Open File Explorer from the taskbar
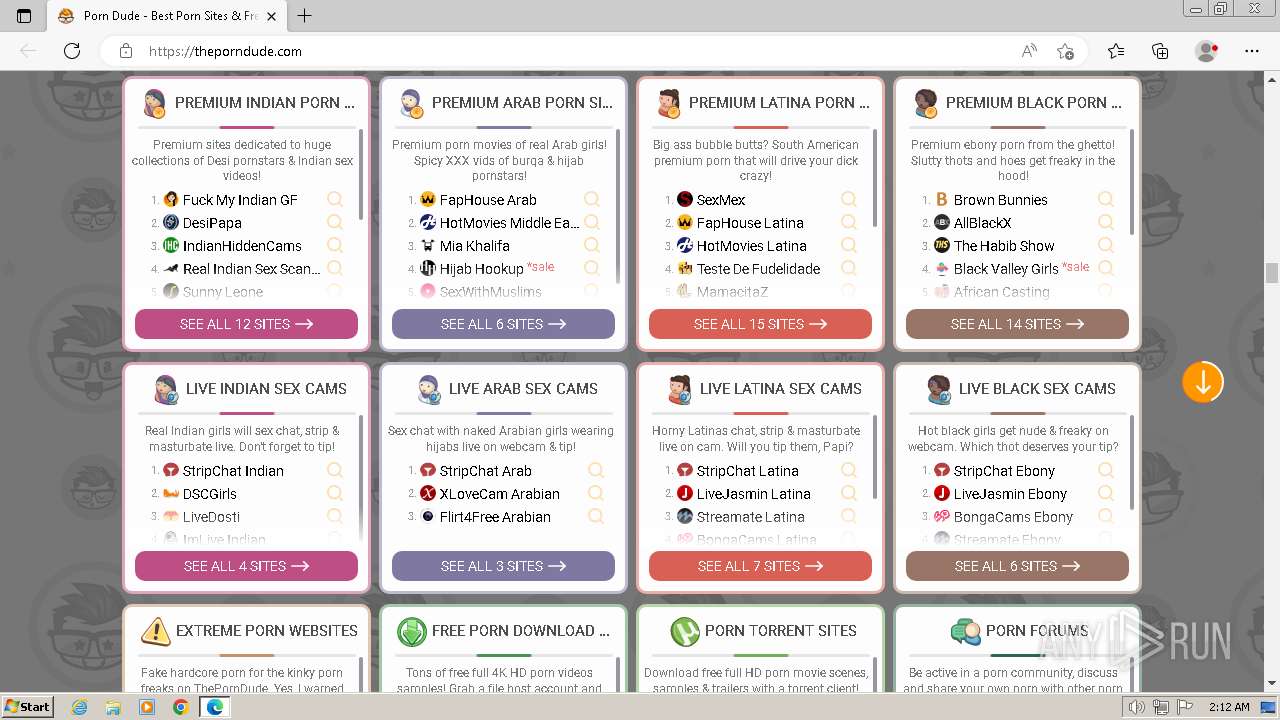 [113, 707]
